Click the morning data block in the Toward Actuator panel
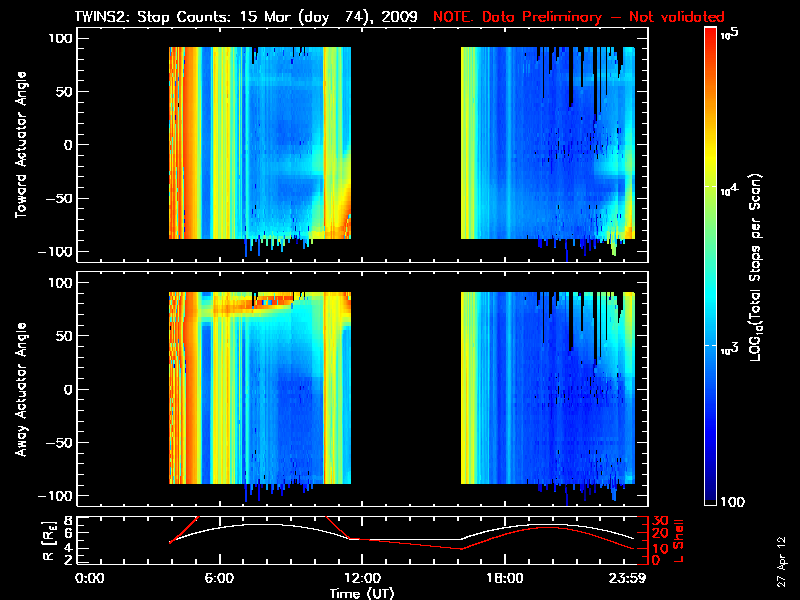This screenshot has height=600, width=800. coord(260,143)
